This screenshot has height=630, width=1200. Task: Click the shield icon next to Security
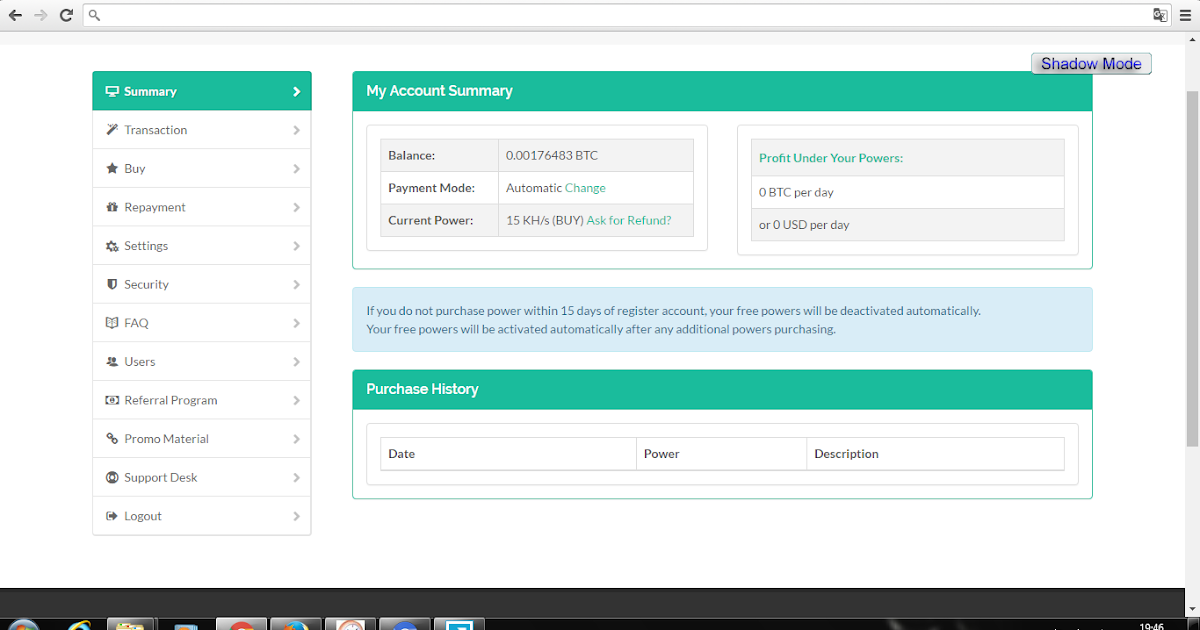tap(112, 284)
